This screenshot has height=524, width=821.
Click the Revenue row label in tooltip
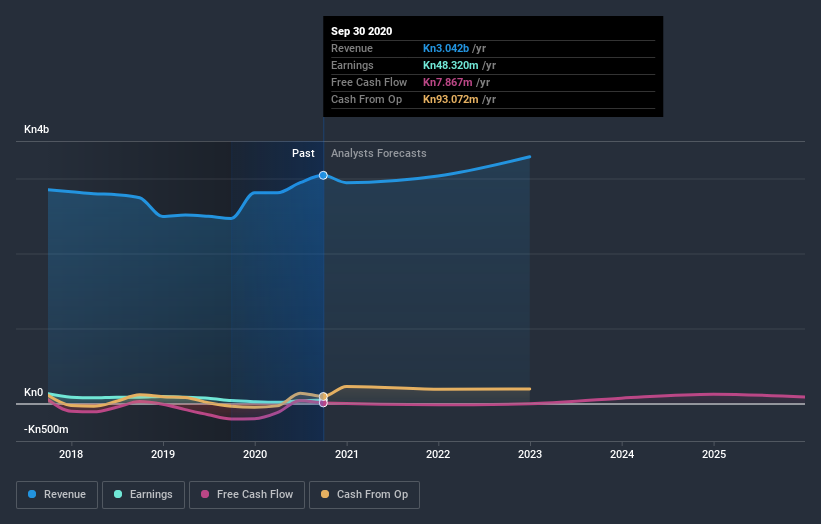352,48
